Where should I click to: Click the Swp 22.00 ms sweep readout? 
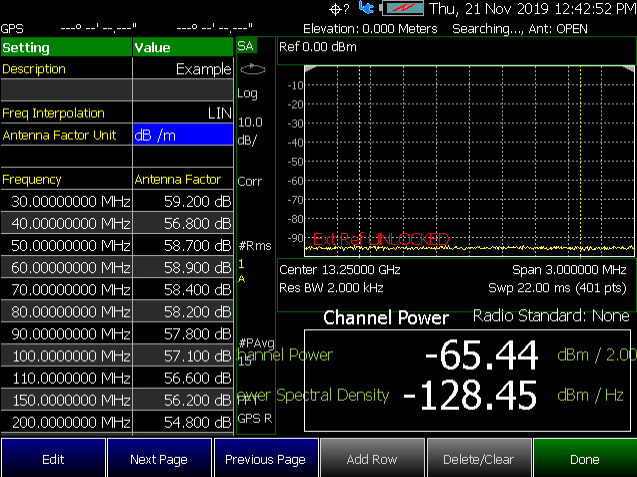click(557, 288)
